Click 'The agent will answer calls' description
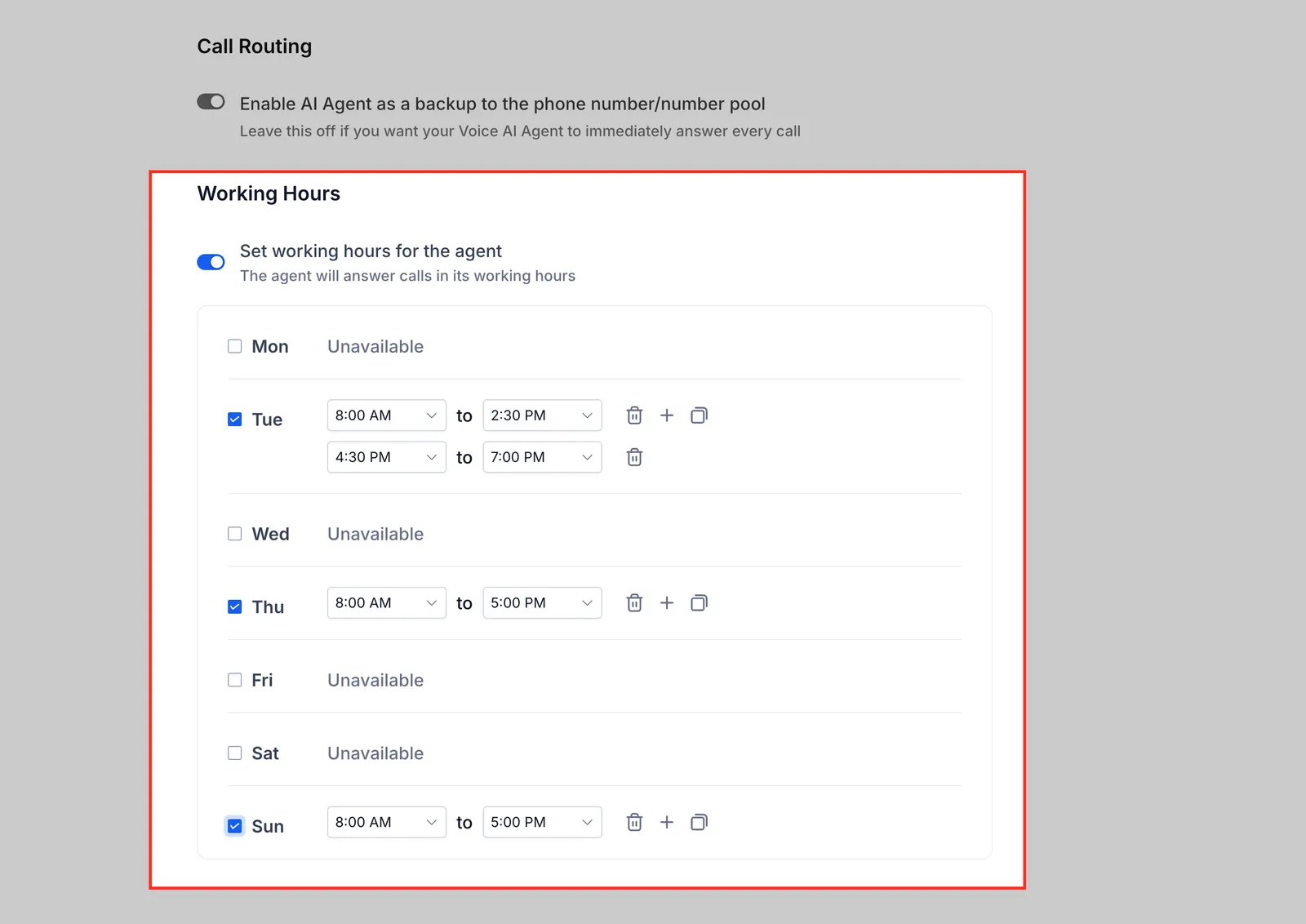 (x=407, y=276)
